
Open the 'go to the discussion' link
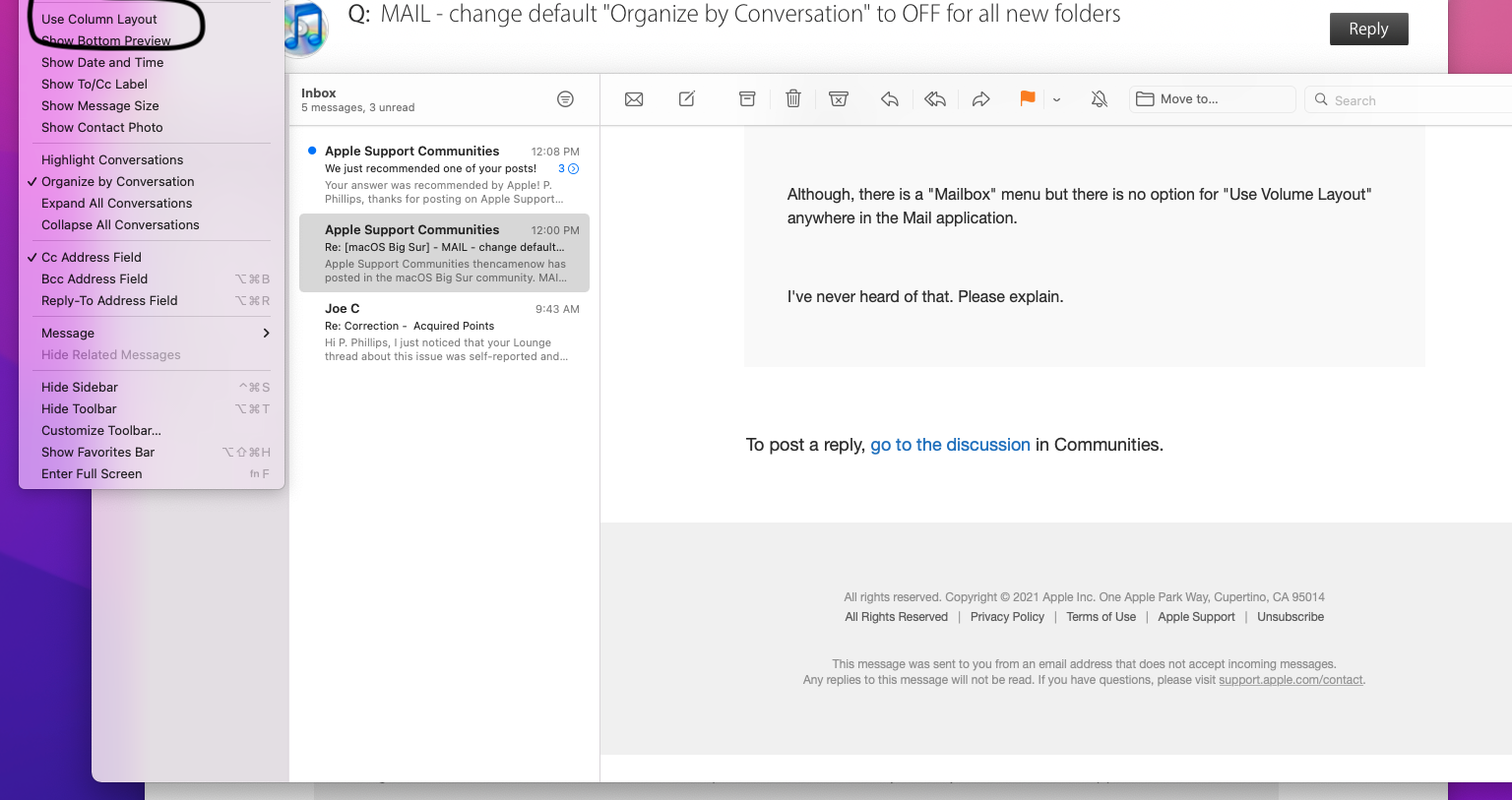click(x=950, y=445)
